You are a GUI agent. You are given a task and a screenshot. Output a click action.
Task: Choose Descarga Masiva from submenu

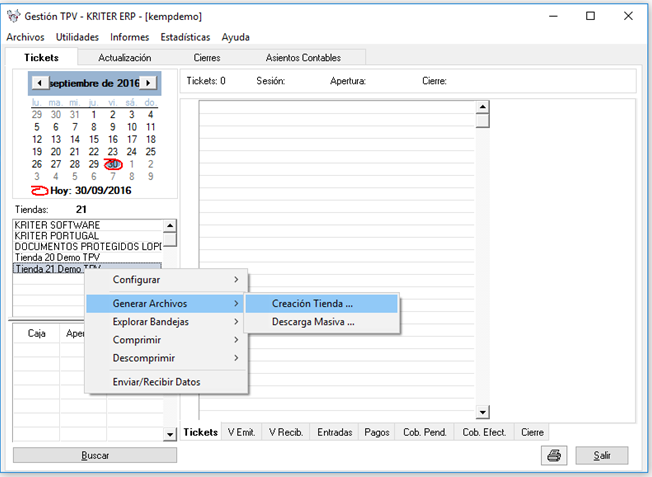[x=312, y=322]
